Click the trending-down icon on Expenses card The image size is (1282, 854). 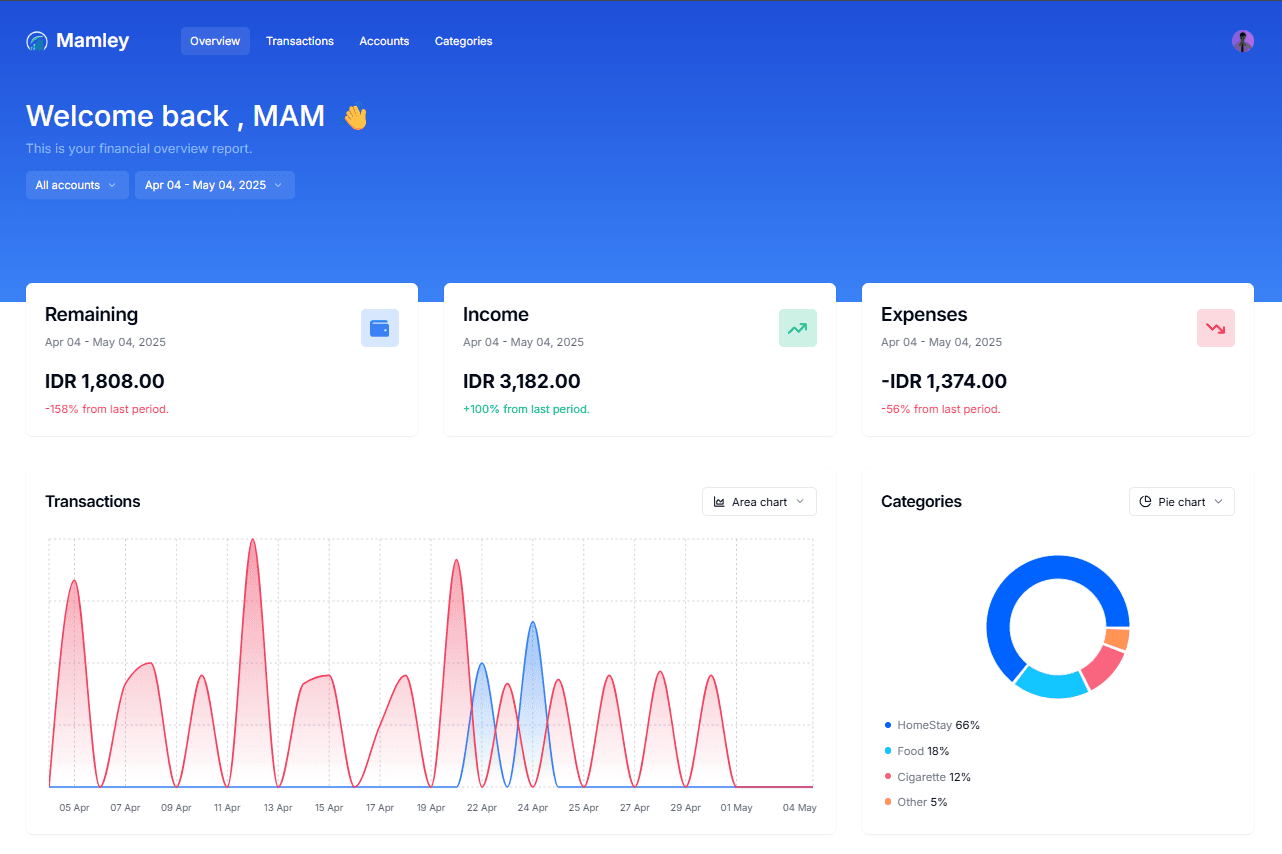(1215, 328)
